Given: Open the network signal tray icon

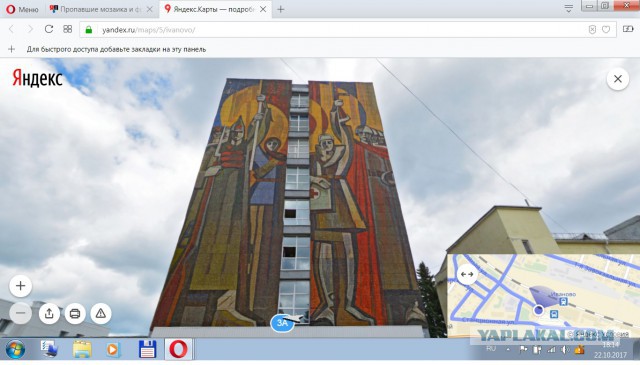Looking at the screenshot, I should [551, 349].
